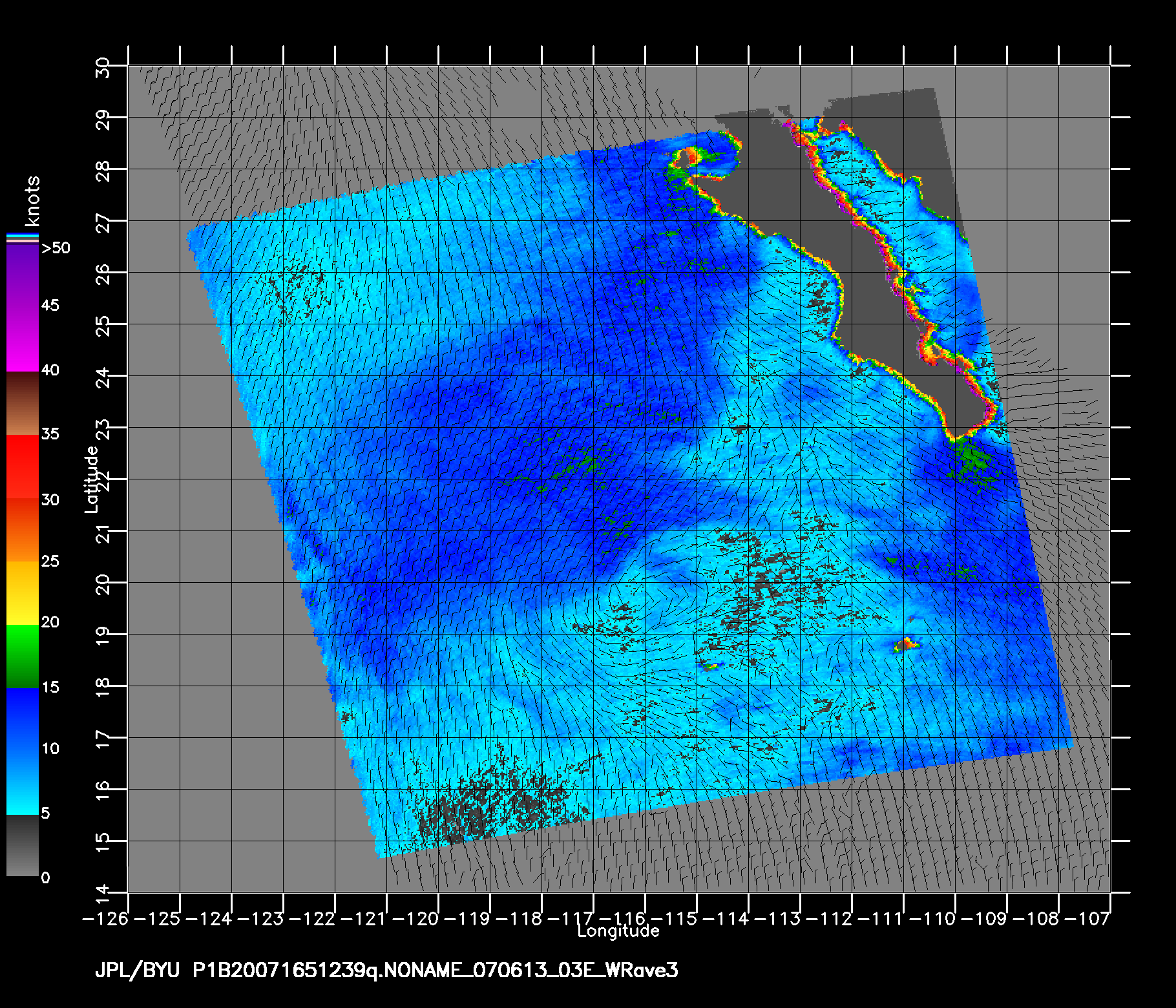Click the 'knots' colorbar unit label
This screenshot has width=1176, height=1008.
[x=32, y=200]
